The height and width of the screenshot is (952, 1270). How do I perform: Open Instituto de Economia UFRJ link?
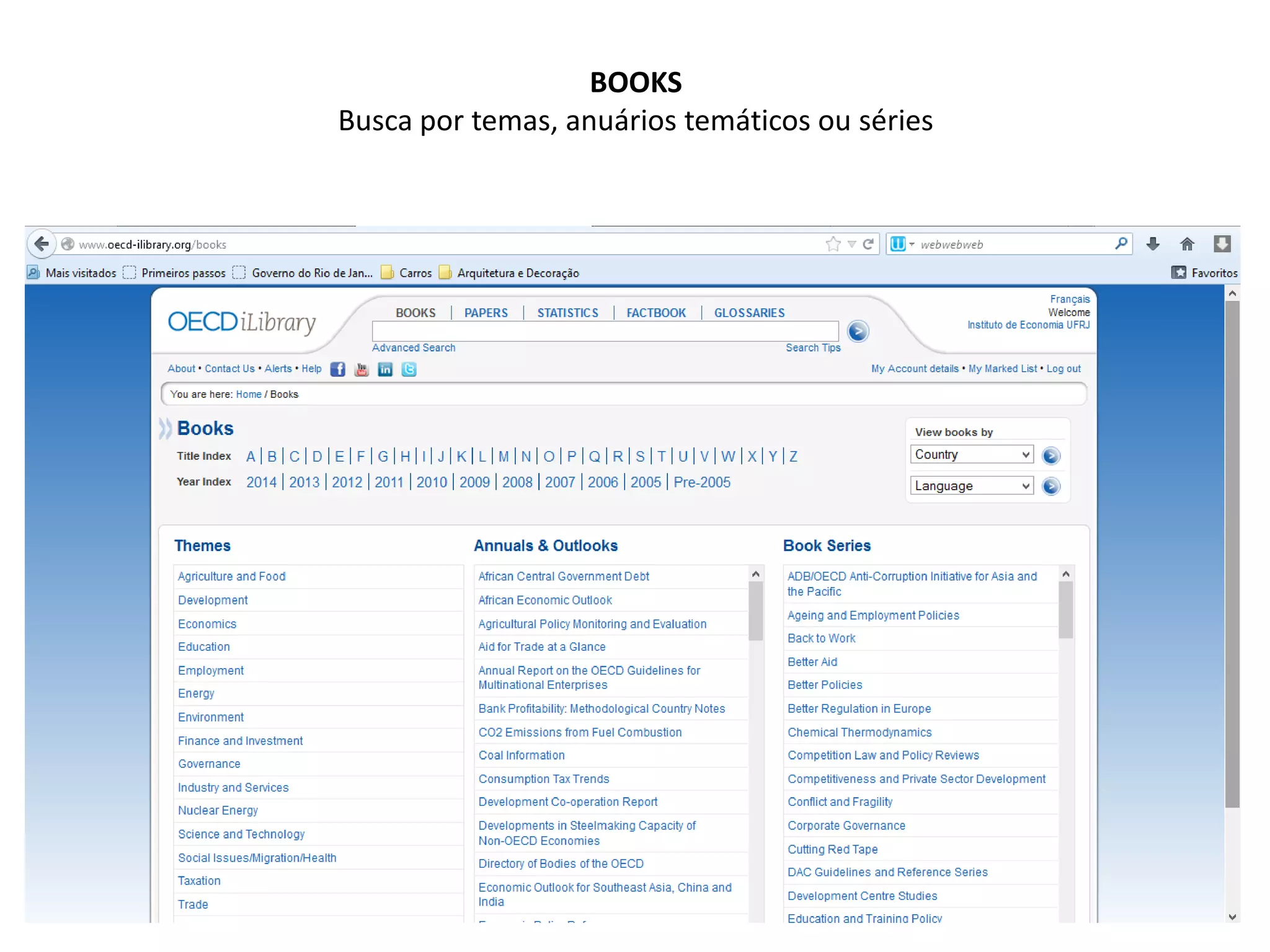tap(1028, 325)
